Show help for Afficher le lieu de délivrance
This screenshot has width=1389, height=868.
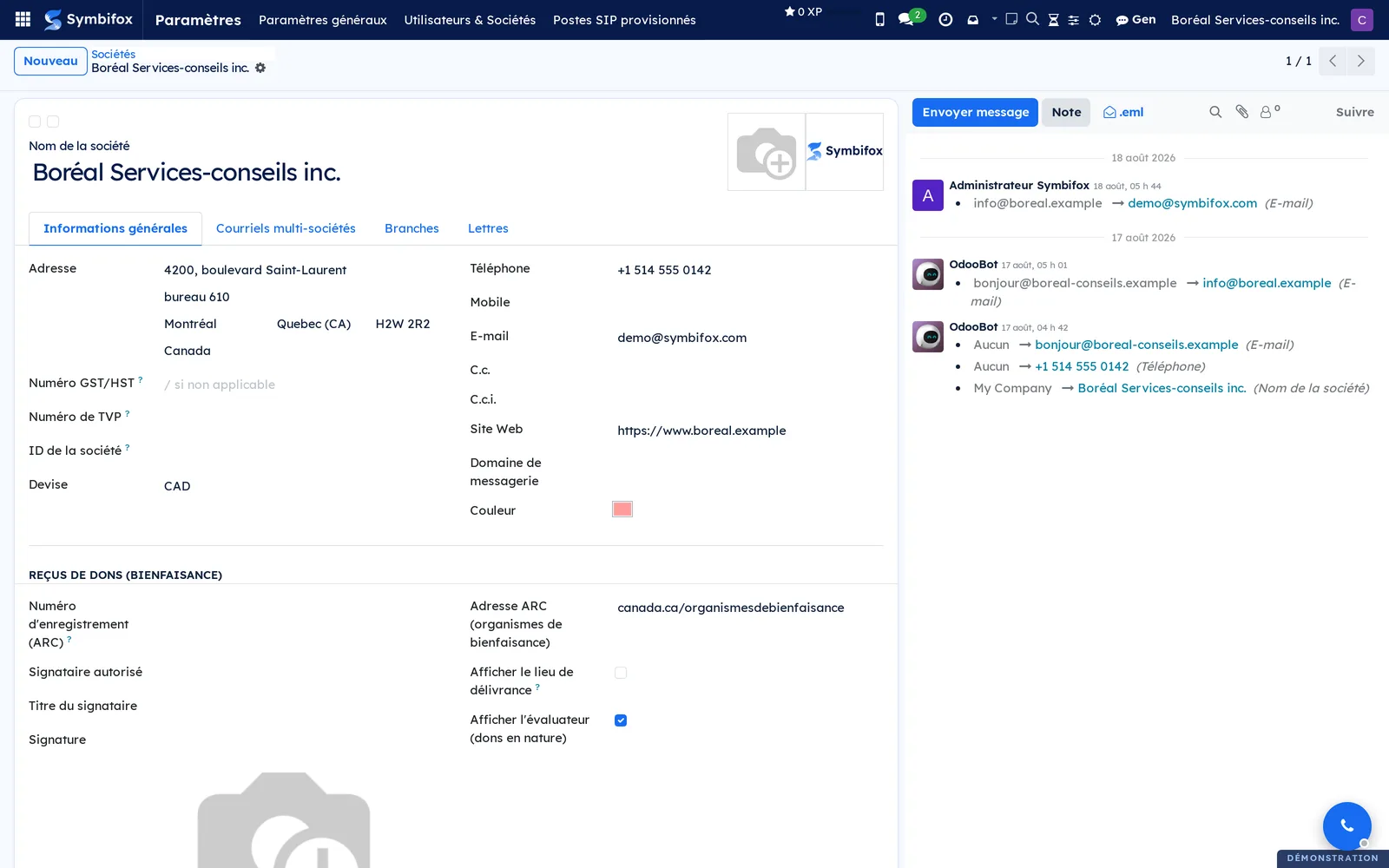click(537, 687)
